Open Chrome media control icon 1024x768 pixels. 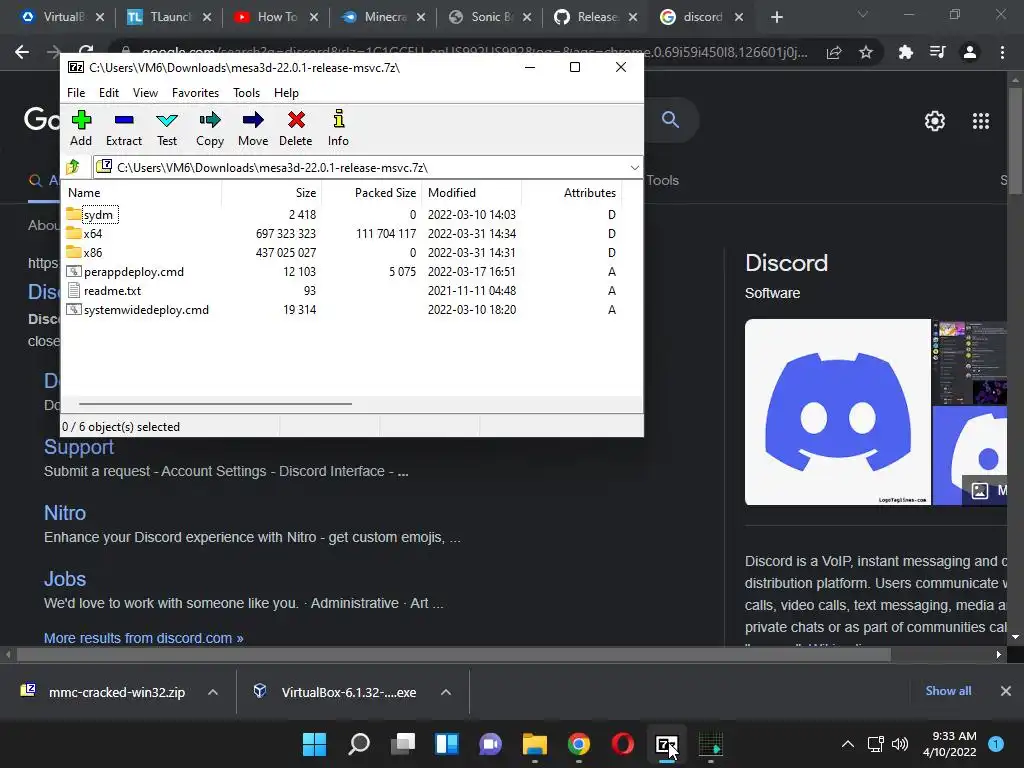pyautogui.click(x=938, y=52)
